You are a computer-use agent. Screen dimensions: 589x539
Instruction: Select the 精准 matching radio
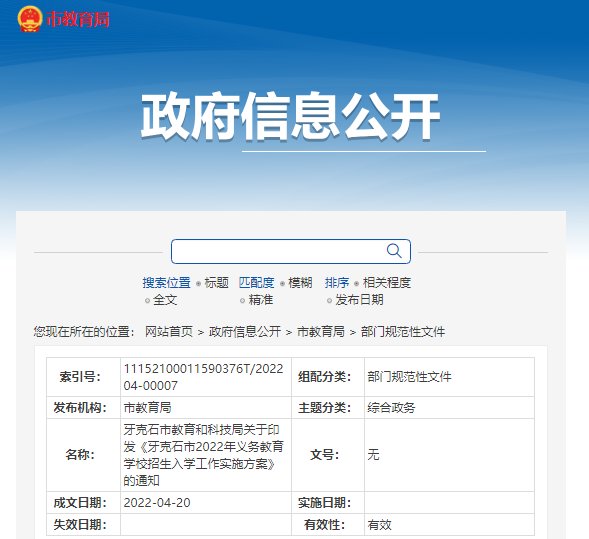coord(242,300)
